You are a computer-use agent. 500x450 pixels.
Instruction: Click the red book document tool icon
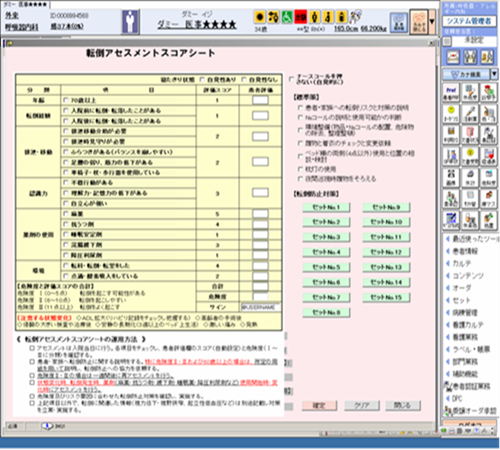click(470, 135)
